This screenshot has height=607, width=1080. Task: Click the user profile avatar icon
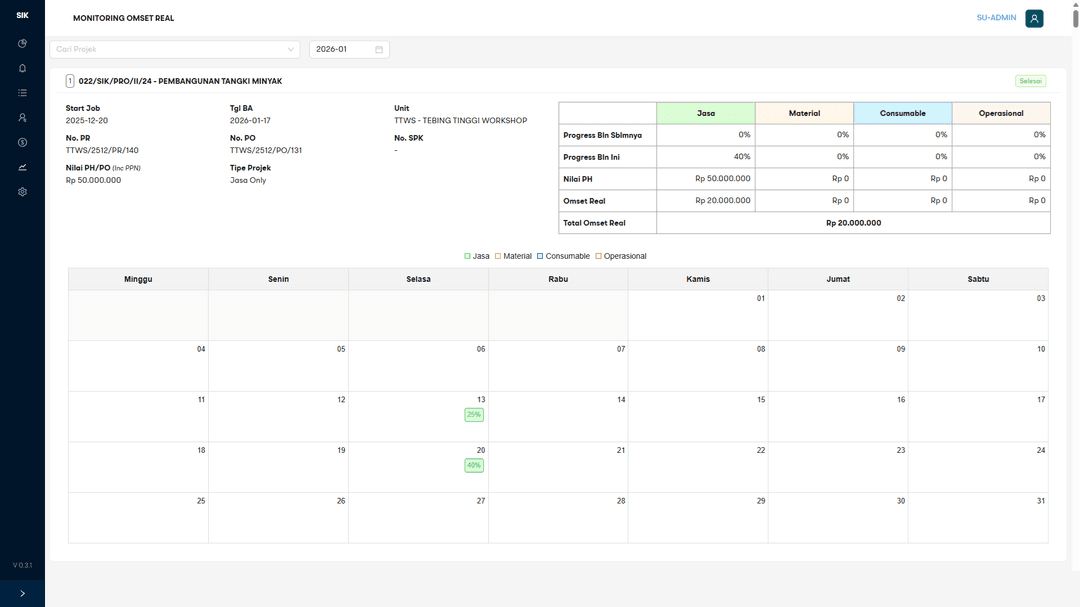coord(1034,18)
